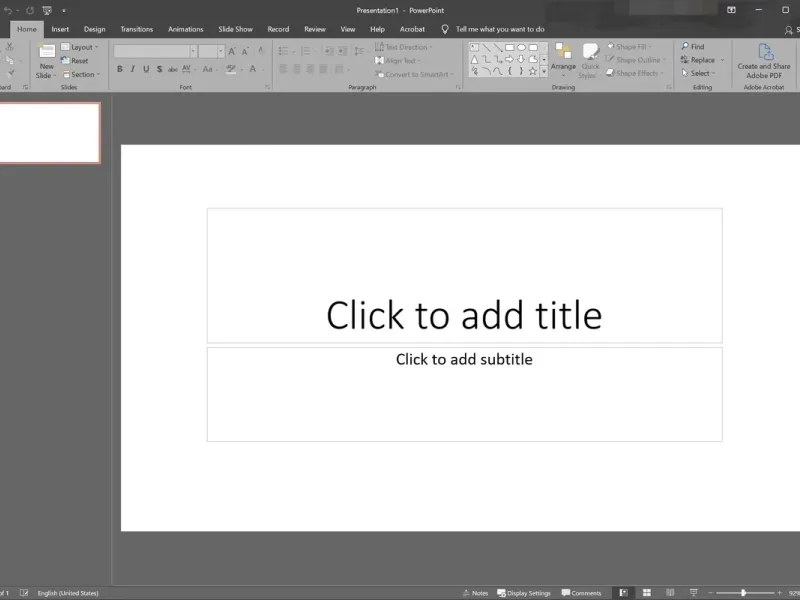Switch to the Design tab
The image size is (800, 600).
tap(94, 29)
